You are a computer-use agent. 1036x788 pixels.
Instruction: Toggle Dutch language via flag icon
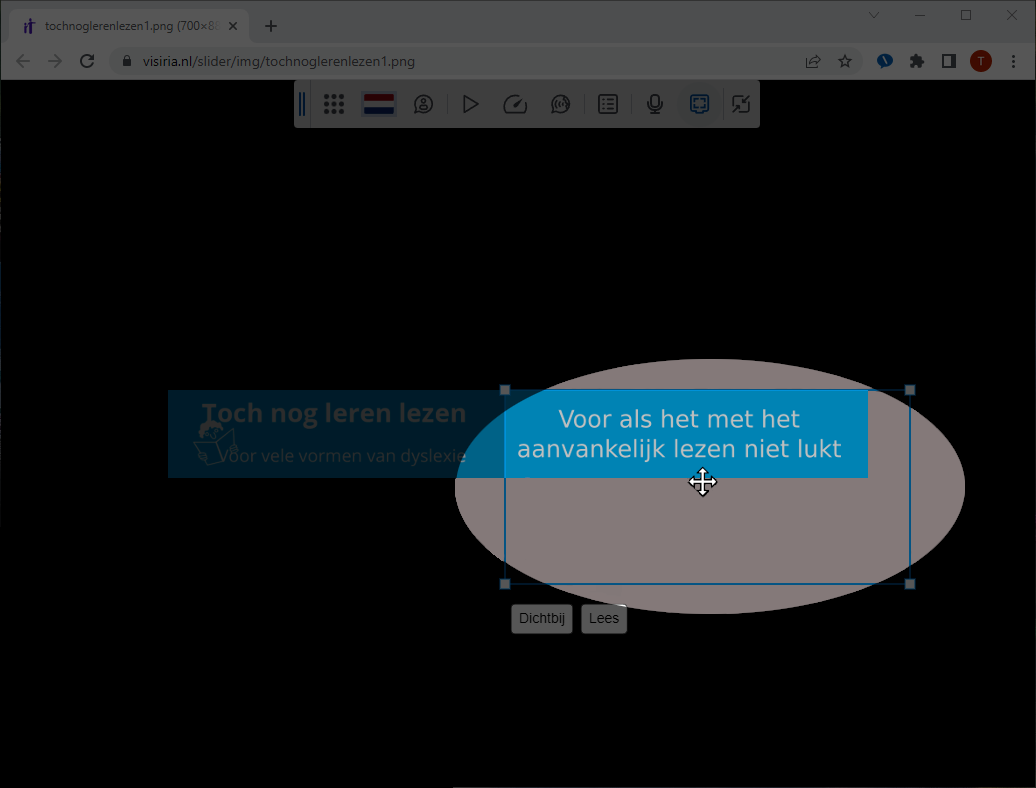(378, 104)
